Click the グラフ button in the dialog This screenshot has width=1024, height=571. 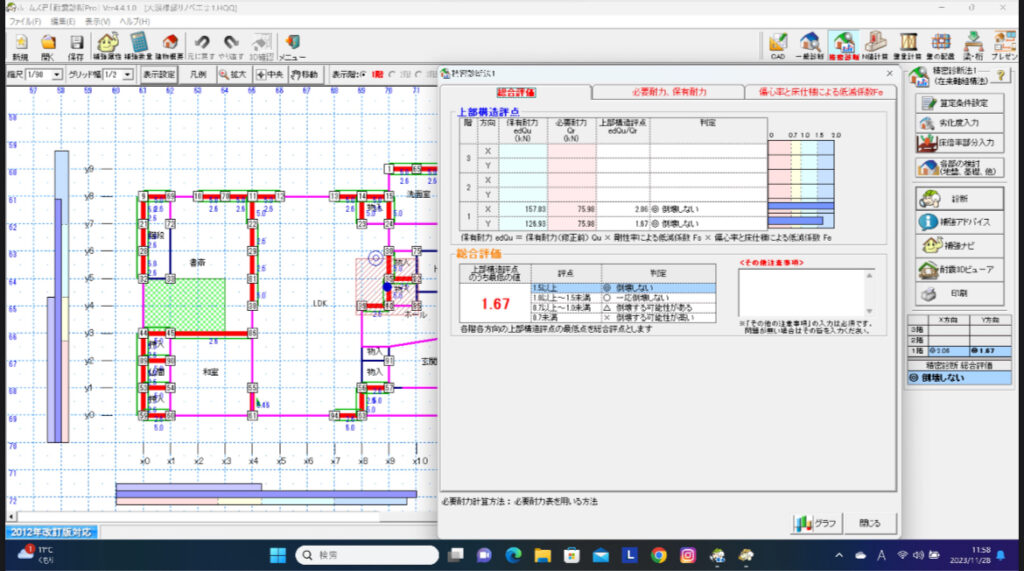tap(814, 523)
